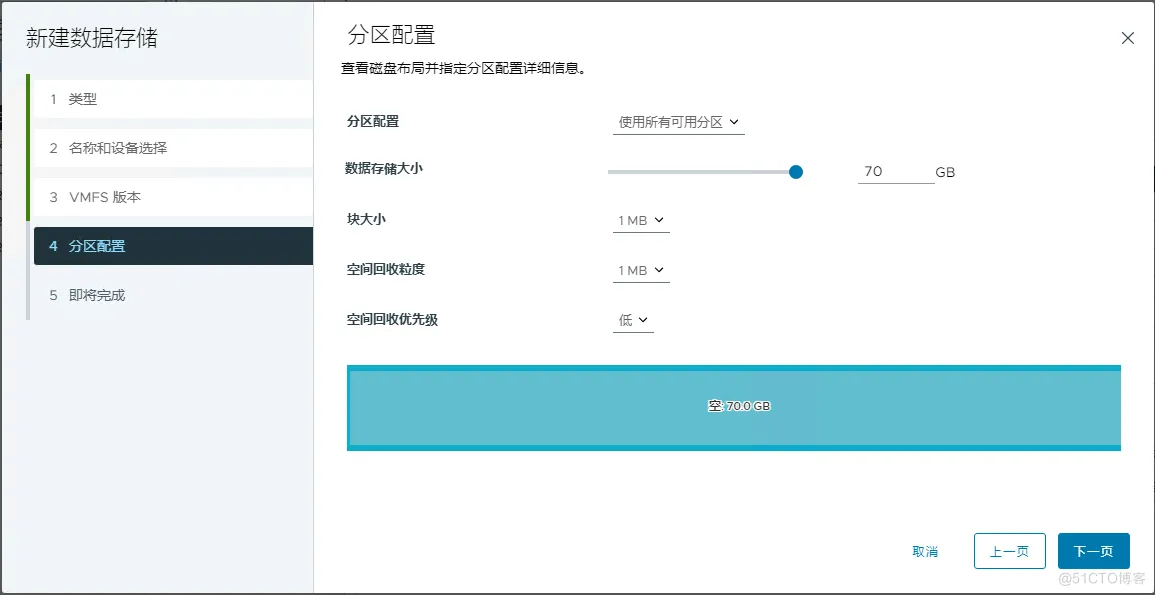Select step 5 即将完成
The width and height of the screenshot is (1155, 595).
173,295
